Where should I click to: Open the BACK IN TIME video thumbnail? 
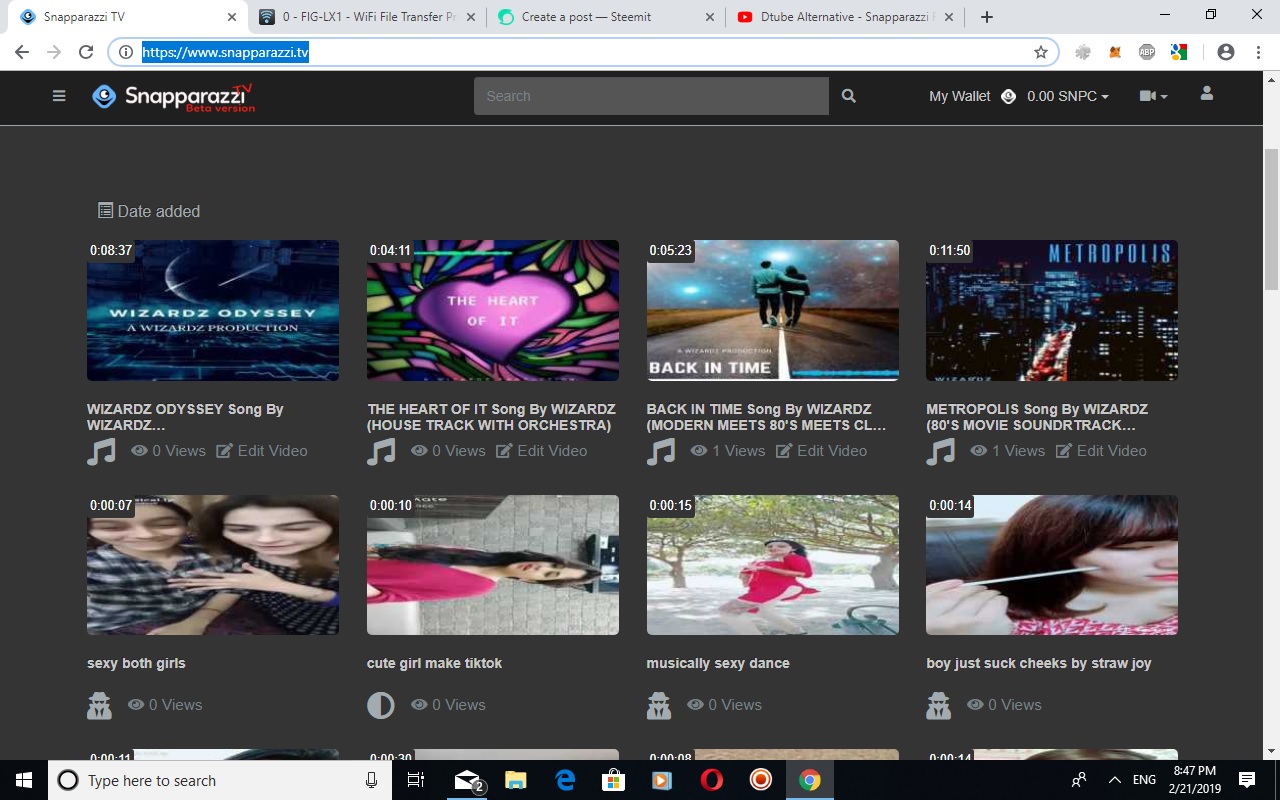(x=772, y=310)
